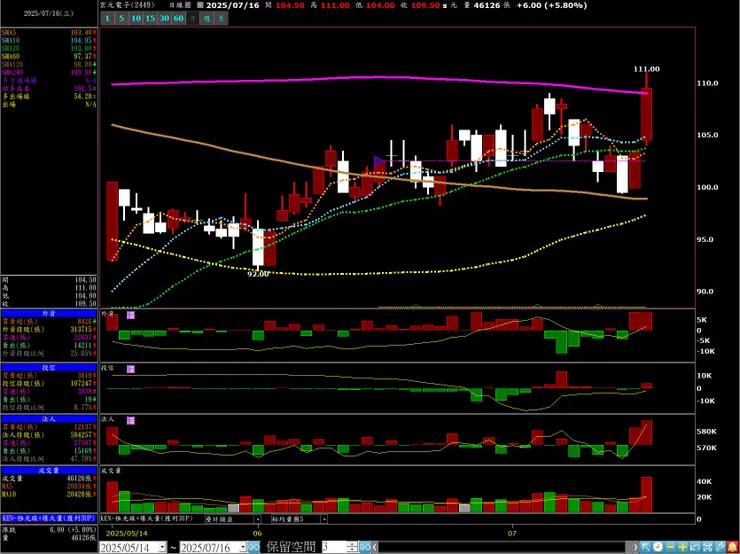Zoom in with the plus icon
This screenshot has height=554, width=740.
click(x=682, y=547)
